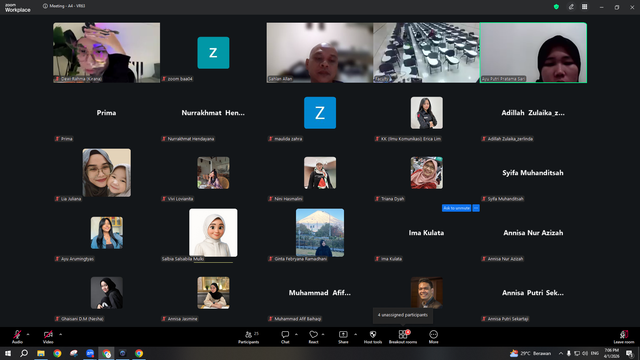Image resolution: width=640 pixels, height=360 pixels.
Task: Click the green encryption shield icon
Action: pyautogui.click(x=556, y=7)
